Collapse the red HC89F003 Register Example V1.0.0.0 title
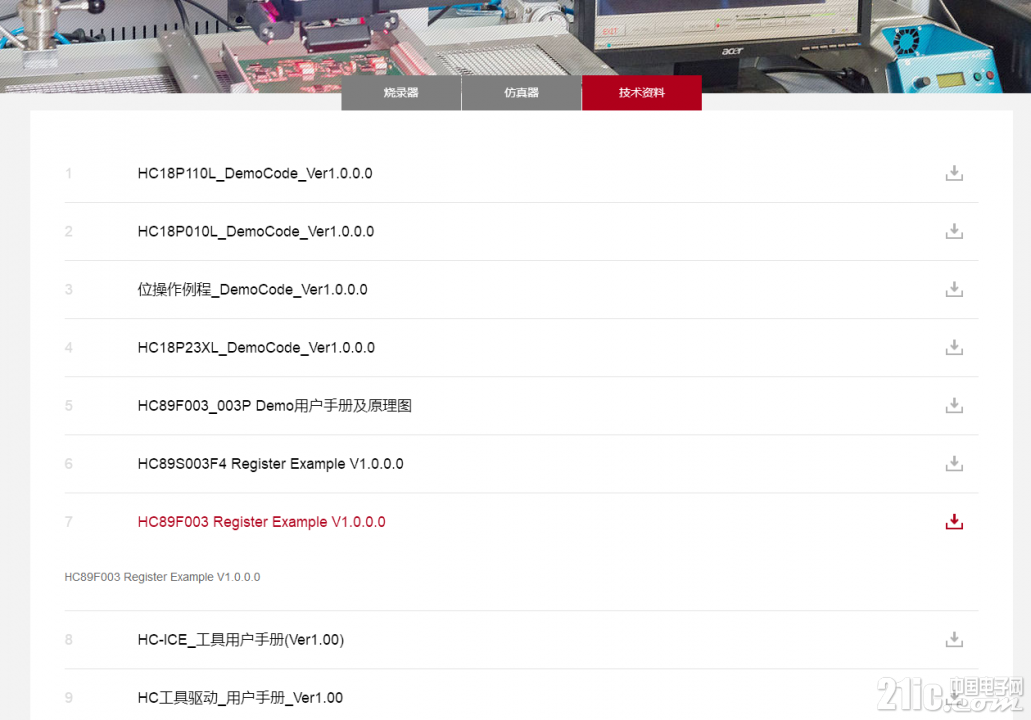This screenshot has width=1031, height=720. point(262,522)
